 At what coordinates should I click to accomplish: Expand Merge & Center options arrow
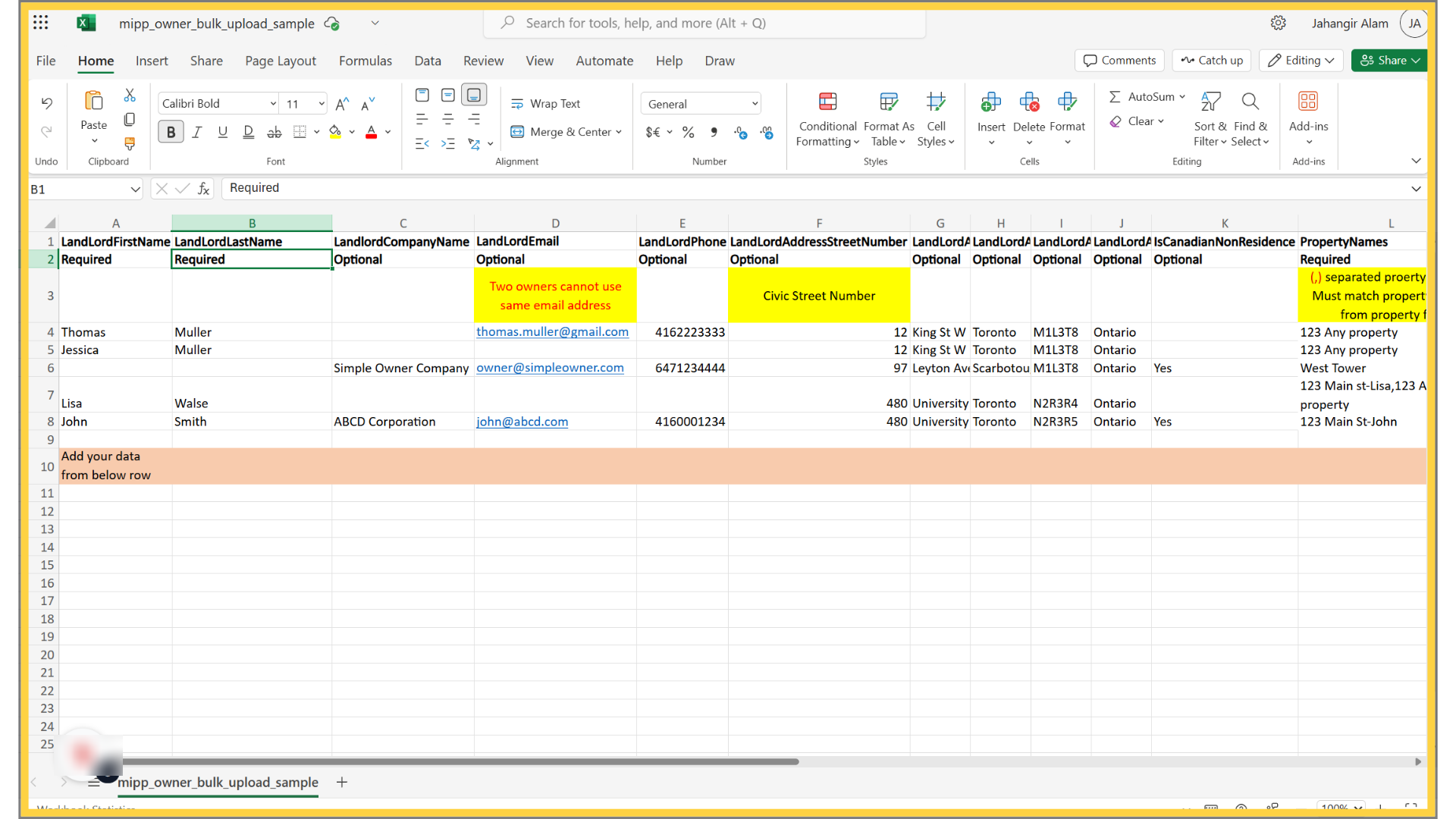point(619,132)
